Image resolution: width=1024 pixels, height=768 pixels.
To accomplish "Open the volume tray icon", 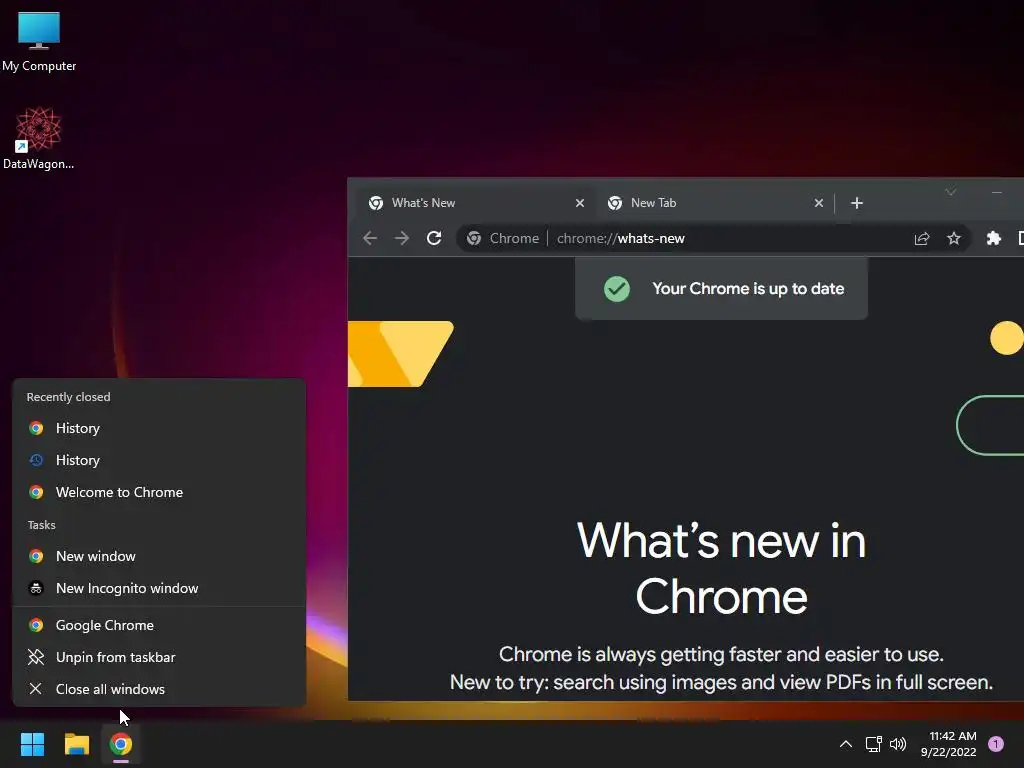I will [x=898, y=744].
